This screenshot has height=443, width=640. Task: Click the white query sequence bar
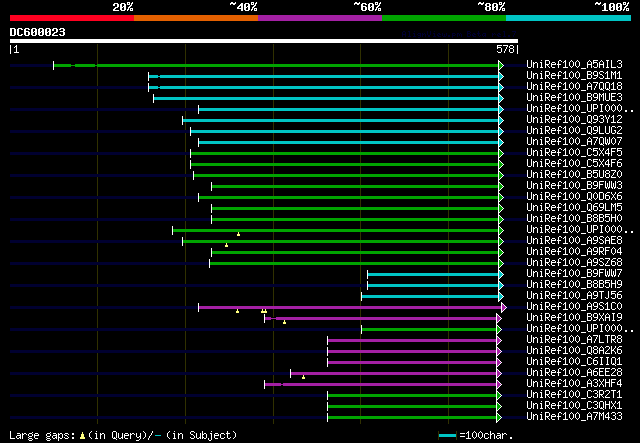coord(264,41)
